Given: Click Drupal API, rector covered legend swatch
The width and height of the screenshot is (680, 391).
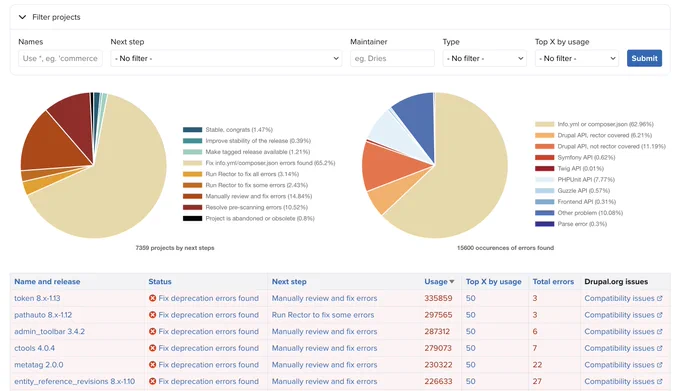Looking at the screenshot, I should point(545,135).
